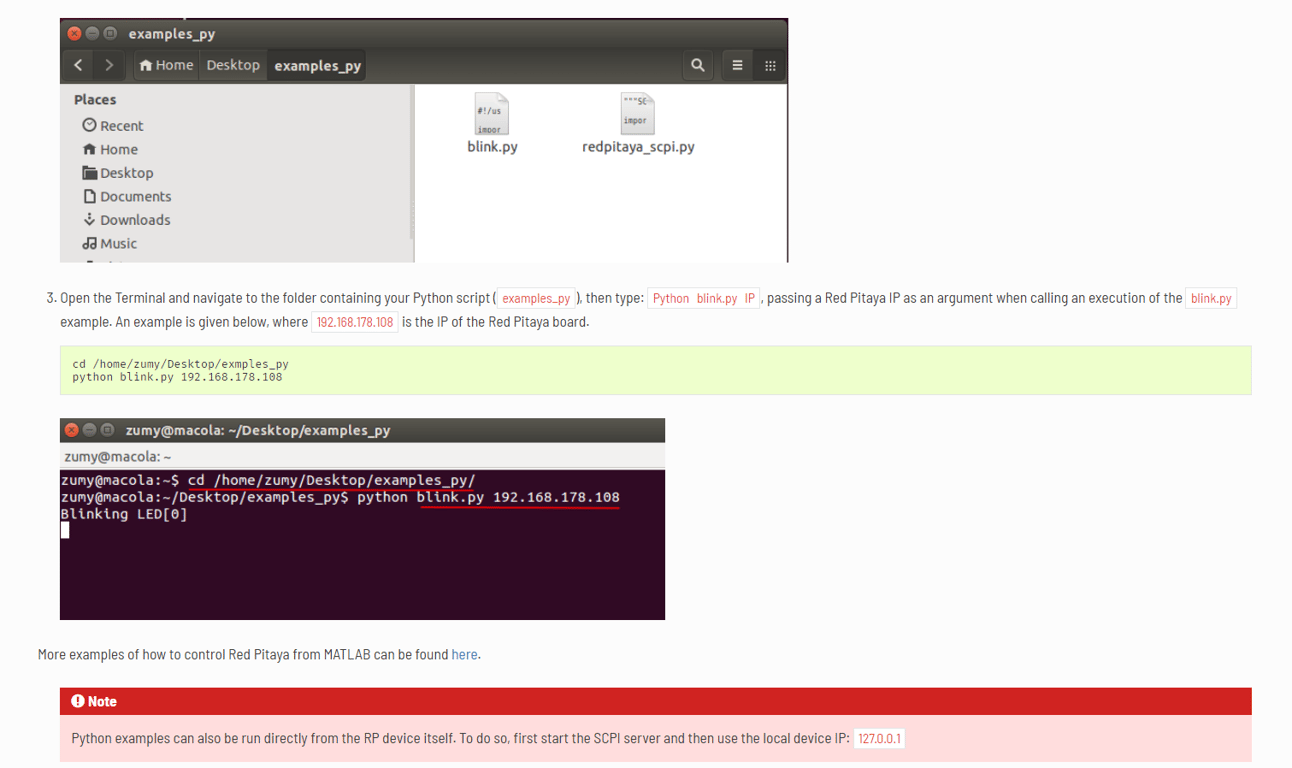This screenshot has width=1292, height=768.
Task: Maximize the terminal window
Action: tap(107, 430)
